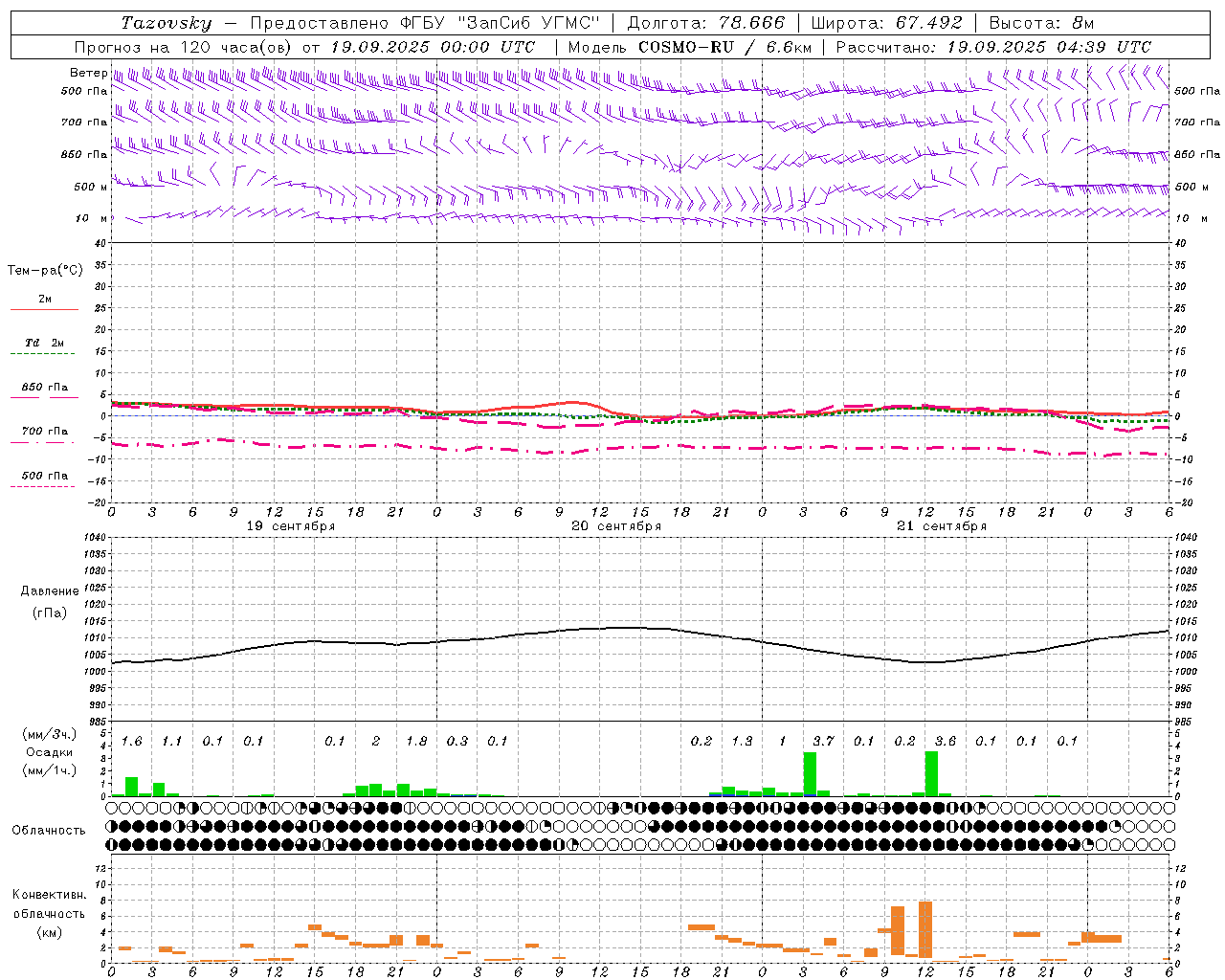Click the 19 сентября date label
Image resolution: width=1225 pixels, height=980 pixels.
point(291,526)
